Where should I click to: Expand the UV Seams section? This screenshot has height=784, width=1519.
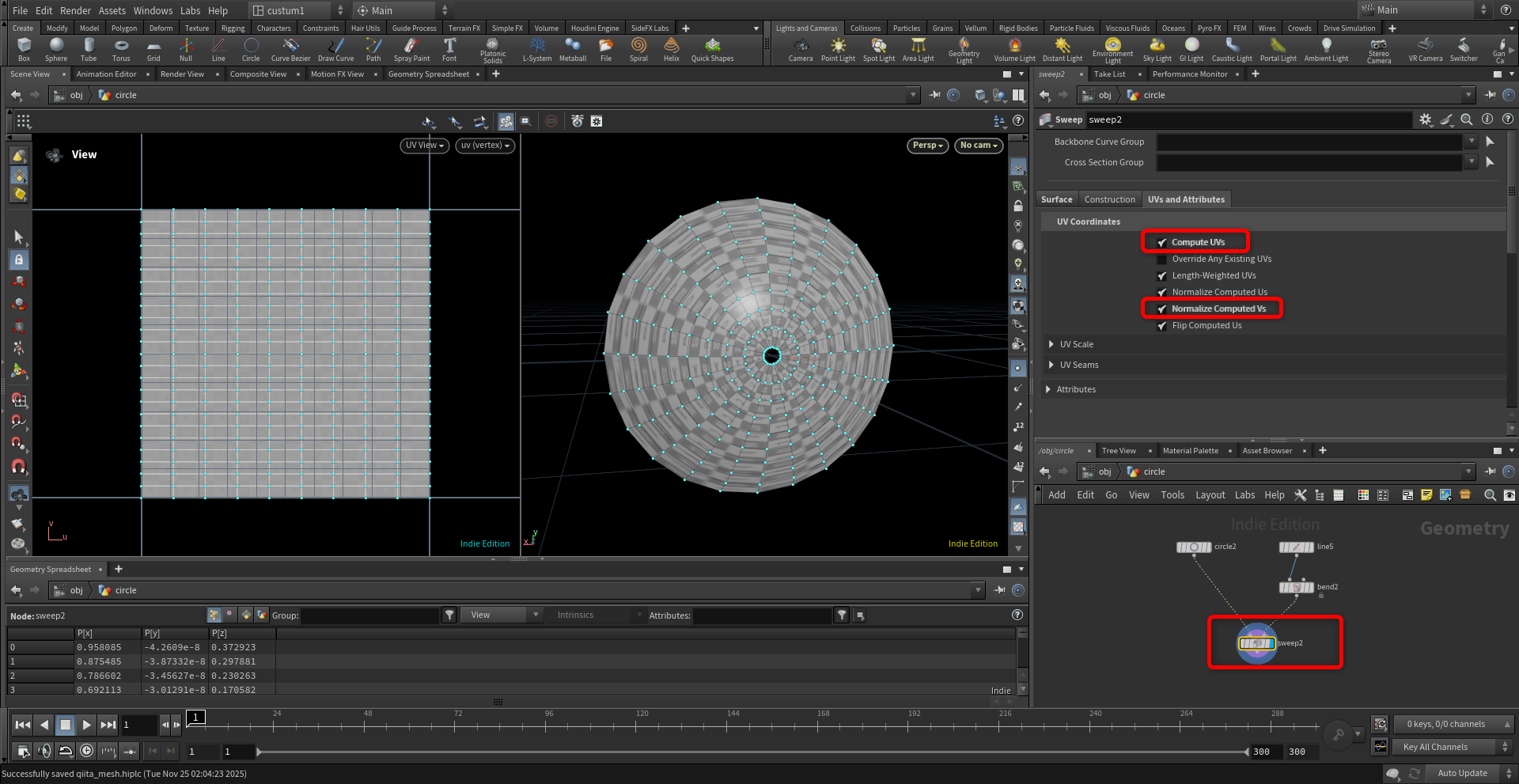[x=1051, y=365]
